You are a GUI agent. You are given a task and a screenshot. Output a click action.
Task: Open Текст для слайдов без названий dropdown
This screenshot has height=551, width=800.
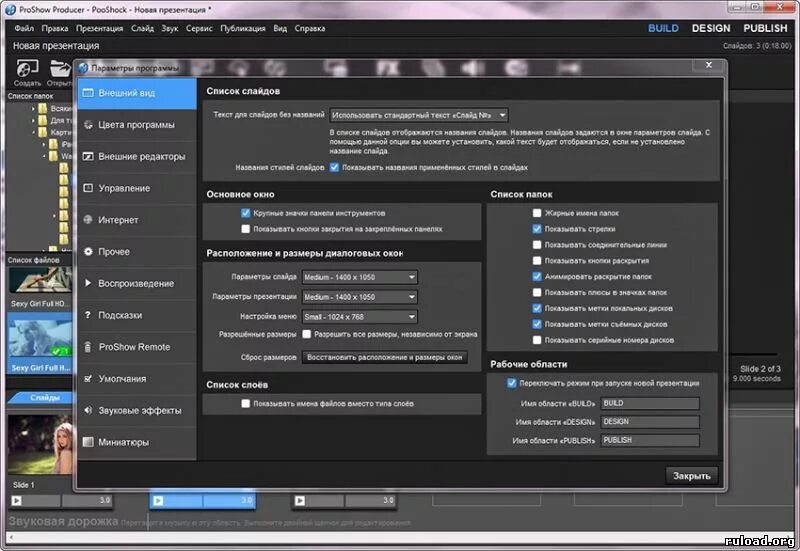419,115
